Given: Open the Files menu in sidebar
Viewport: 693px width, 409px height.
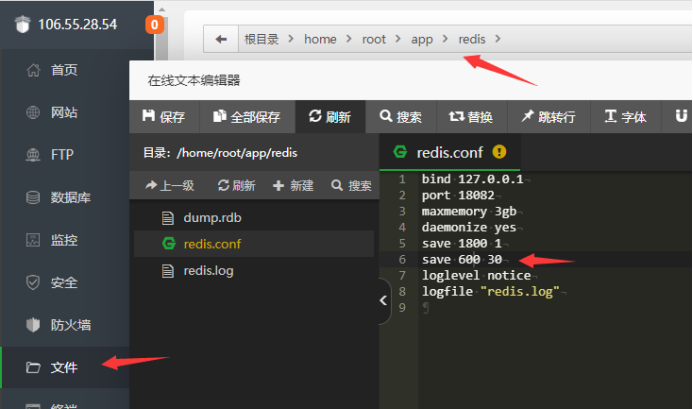Looking at the screenshot, I should pyautogui.click(x=64, y=367).
